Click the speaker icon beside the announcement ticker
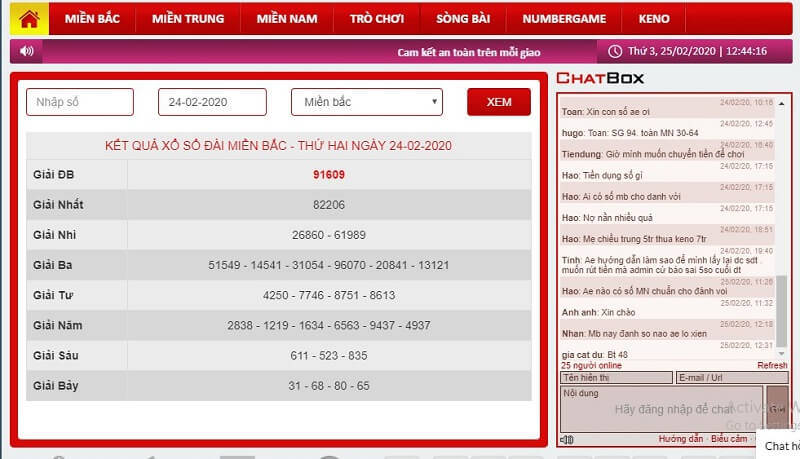The width and height of the screenshot is (800, 459). [26, 51]
